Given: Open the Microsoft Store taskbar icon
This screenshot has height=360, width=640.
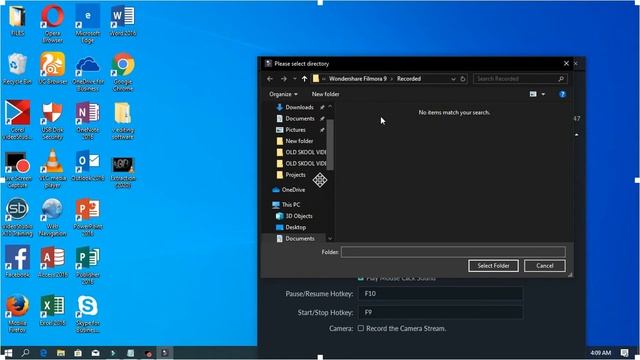Looking at the screenshot, I should click(78, 353).
